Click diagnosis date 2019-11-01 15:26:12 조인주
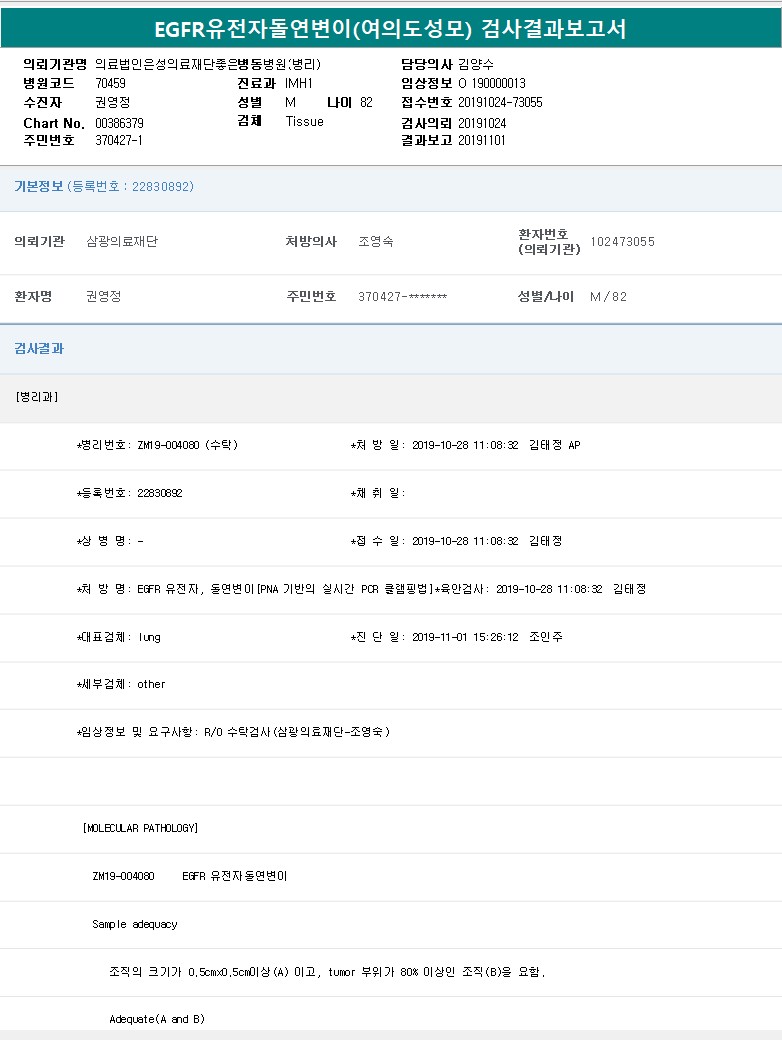 tap(488, 637)
